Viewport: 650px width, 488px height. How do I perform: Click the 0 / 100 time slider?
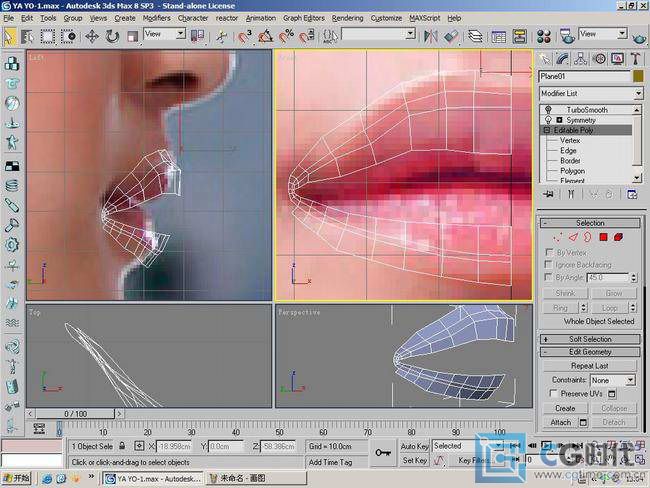(x=75, y=414)
